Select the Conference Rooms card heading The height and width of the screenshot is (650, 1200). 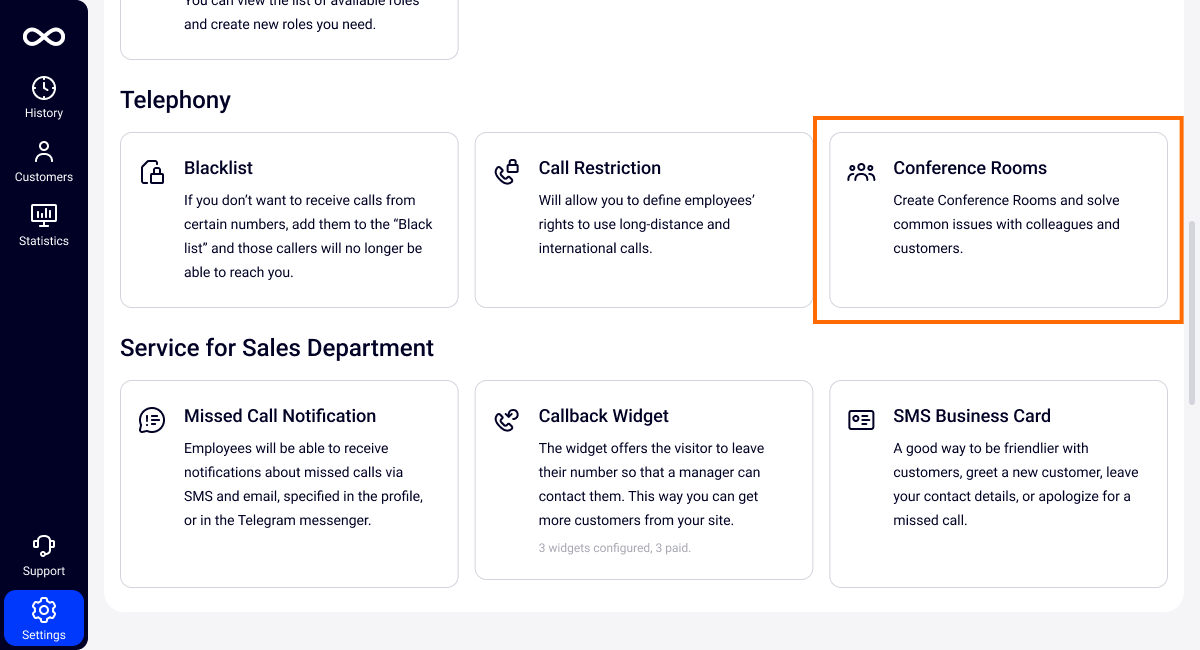pyautogui.click(x=969, y=168)
